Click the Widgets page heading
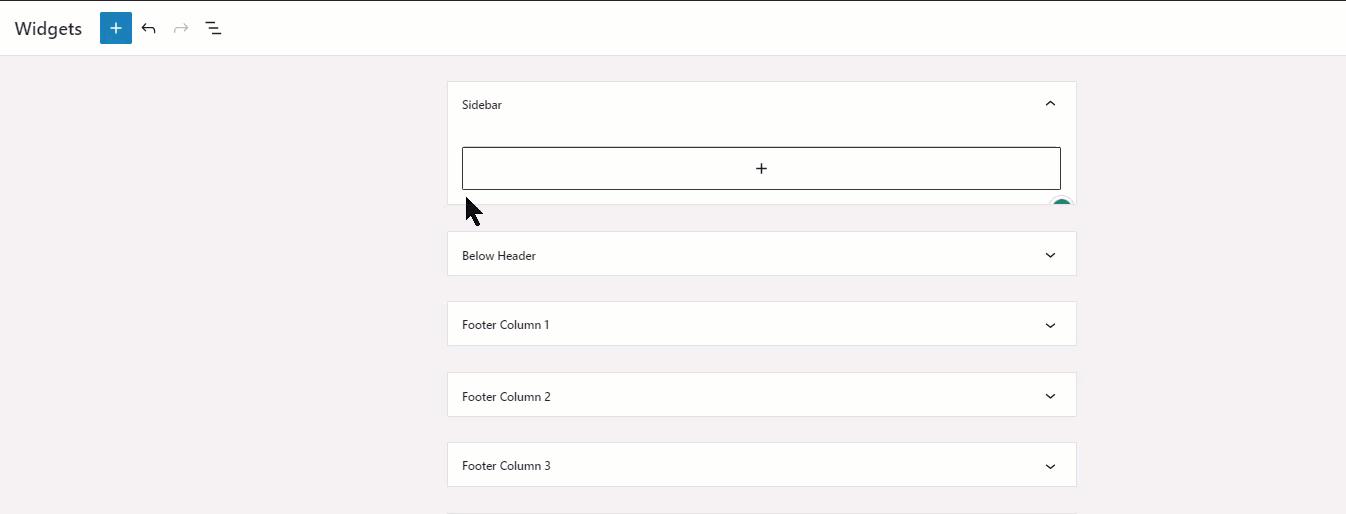The width and height of the screenshot is (1346, 514). pos(48,29)
